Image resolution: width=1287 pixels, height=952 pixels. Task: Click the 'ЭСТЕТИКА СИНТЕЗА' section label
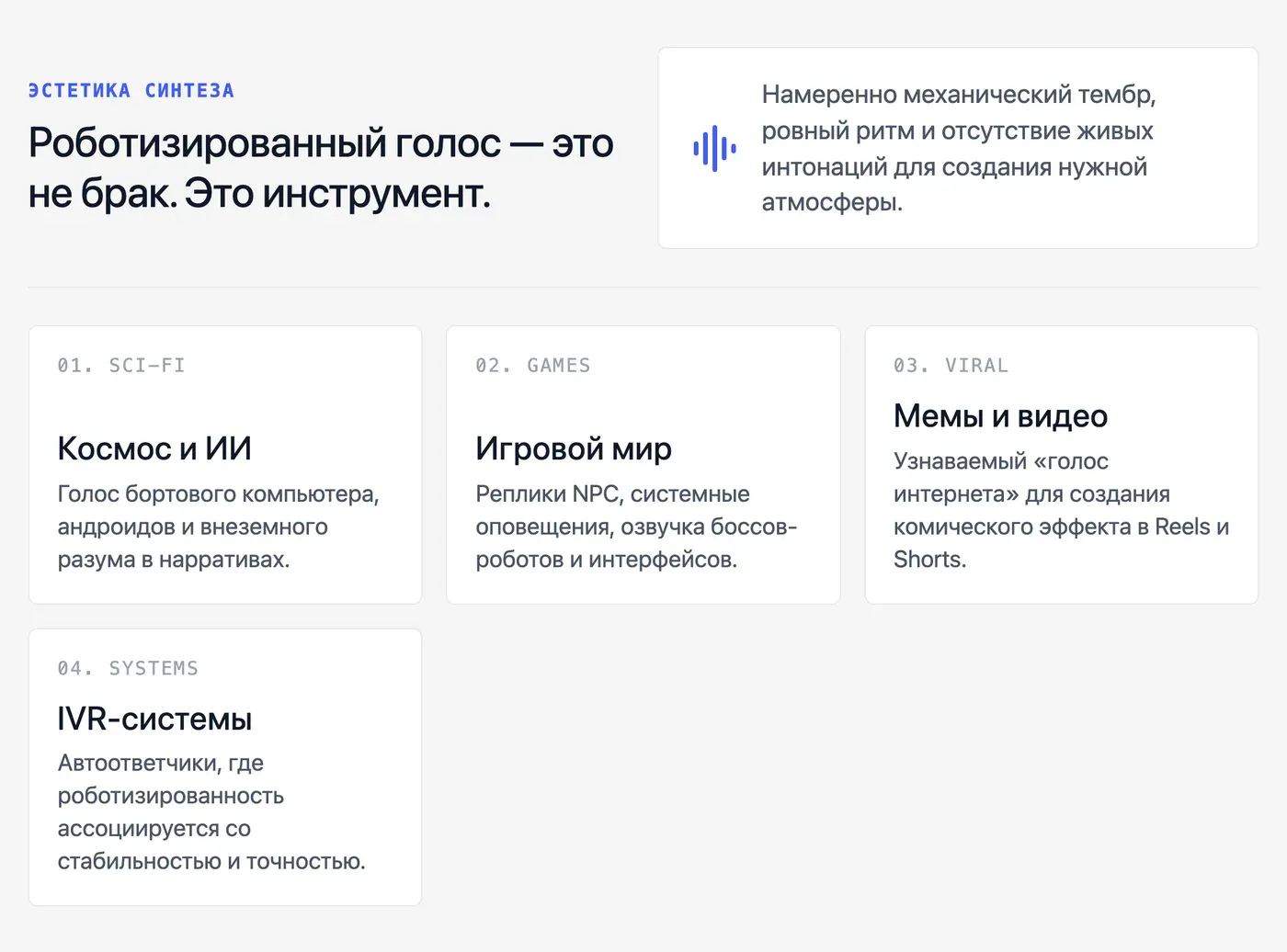tap(131, 91)
